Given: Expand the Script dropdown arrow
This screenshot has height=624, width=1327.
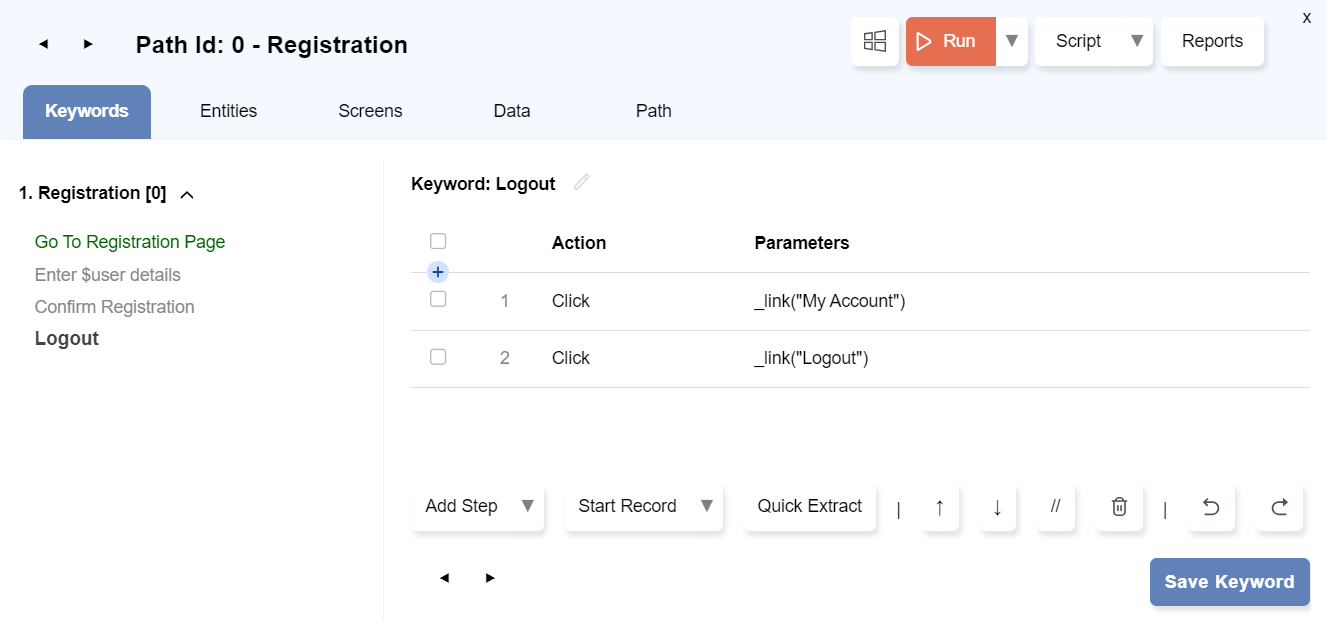Looking at the screenshot, I should coord(1136,41).
